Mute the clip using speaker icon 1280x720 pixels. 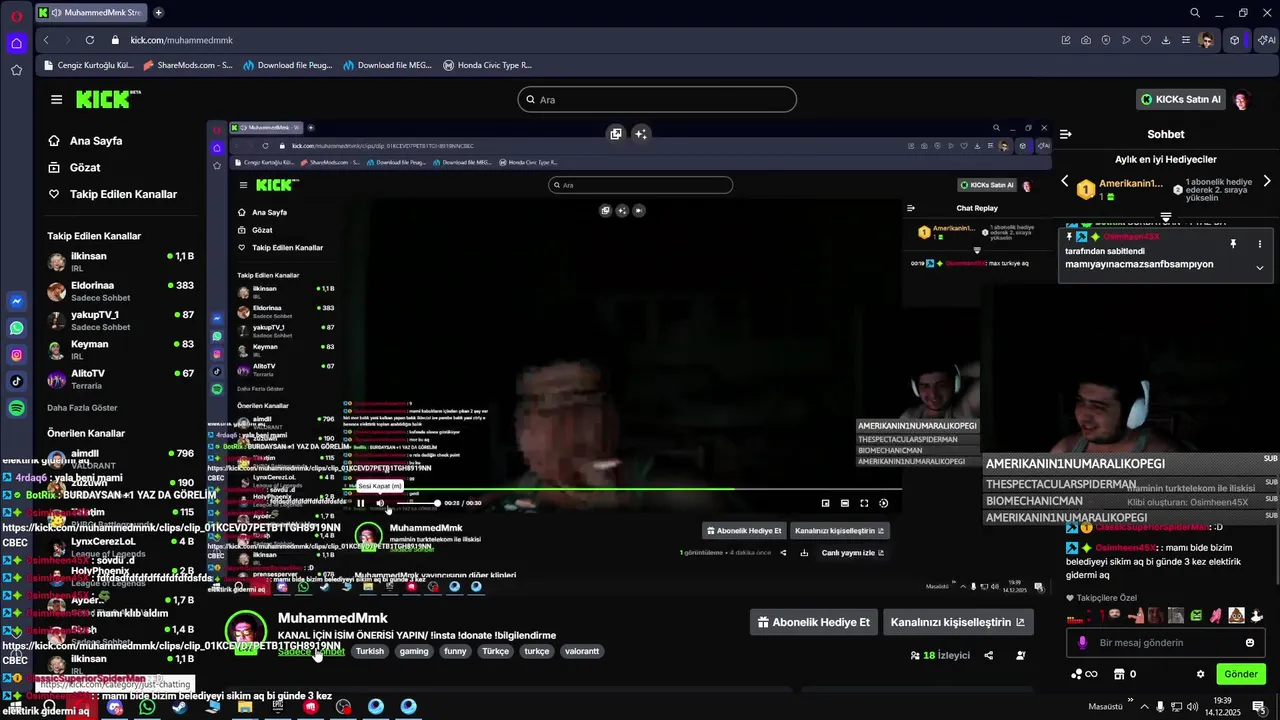point(380,503)
